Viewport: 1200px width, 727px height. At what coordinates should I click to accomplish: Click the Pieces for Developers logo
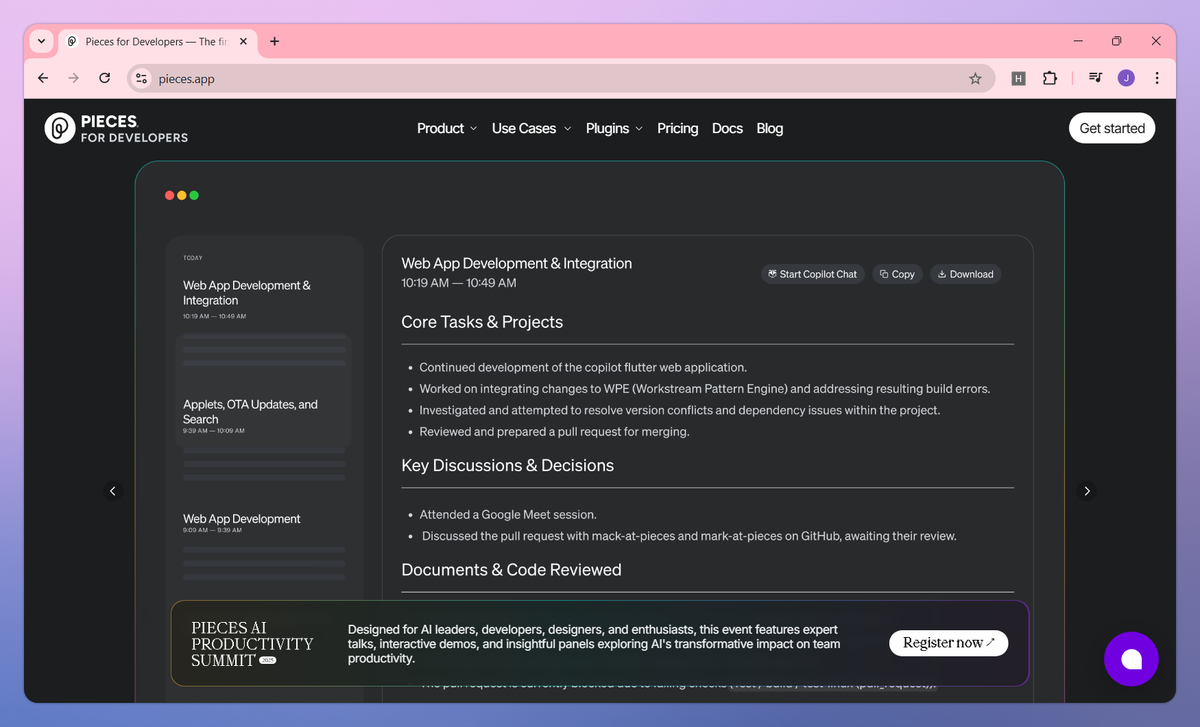click(115, 128)
